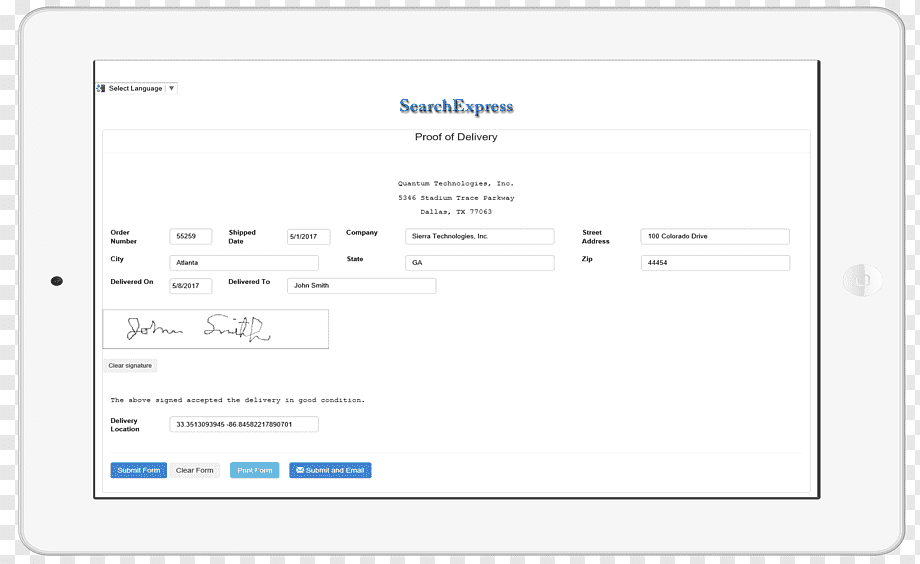920x564 pixels.
Task: Click the Print Form button
Action: 255,470
